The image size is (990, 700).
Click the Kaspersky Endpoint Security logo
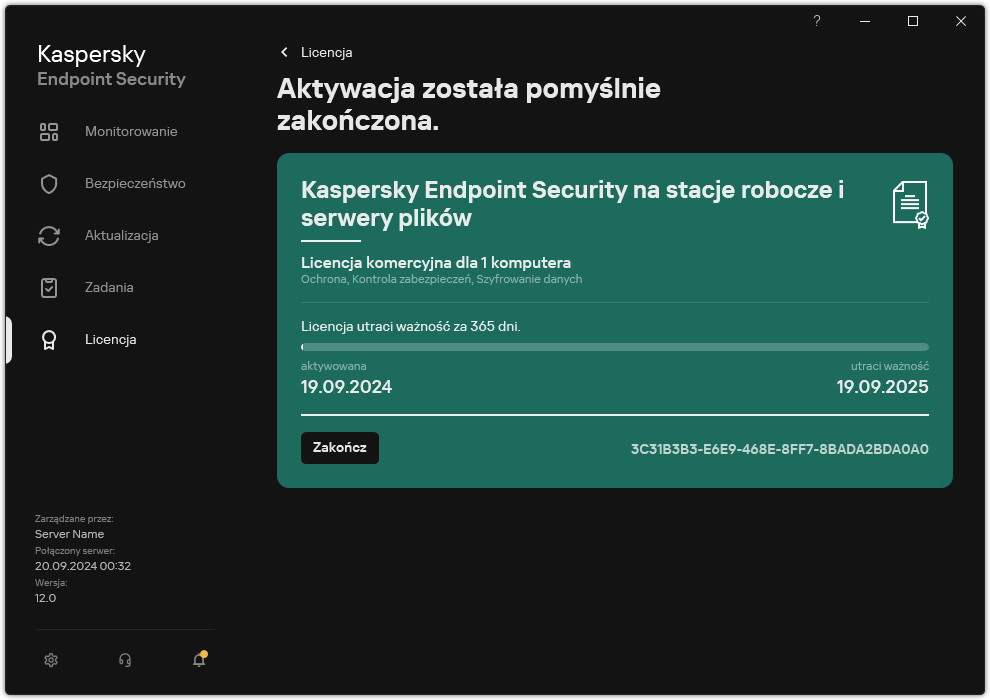pyautogui.click(x=110, y=65)
